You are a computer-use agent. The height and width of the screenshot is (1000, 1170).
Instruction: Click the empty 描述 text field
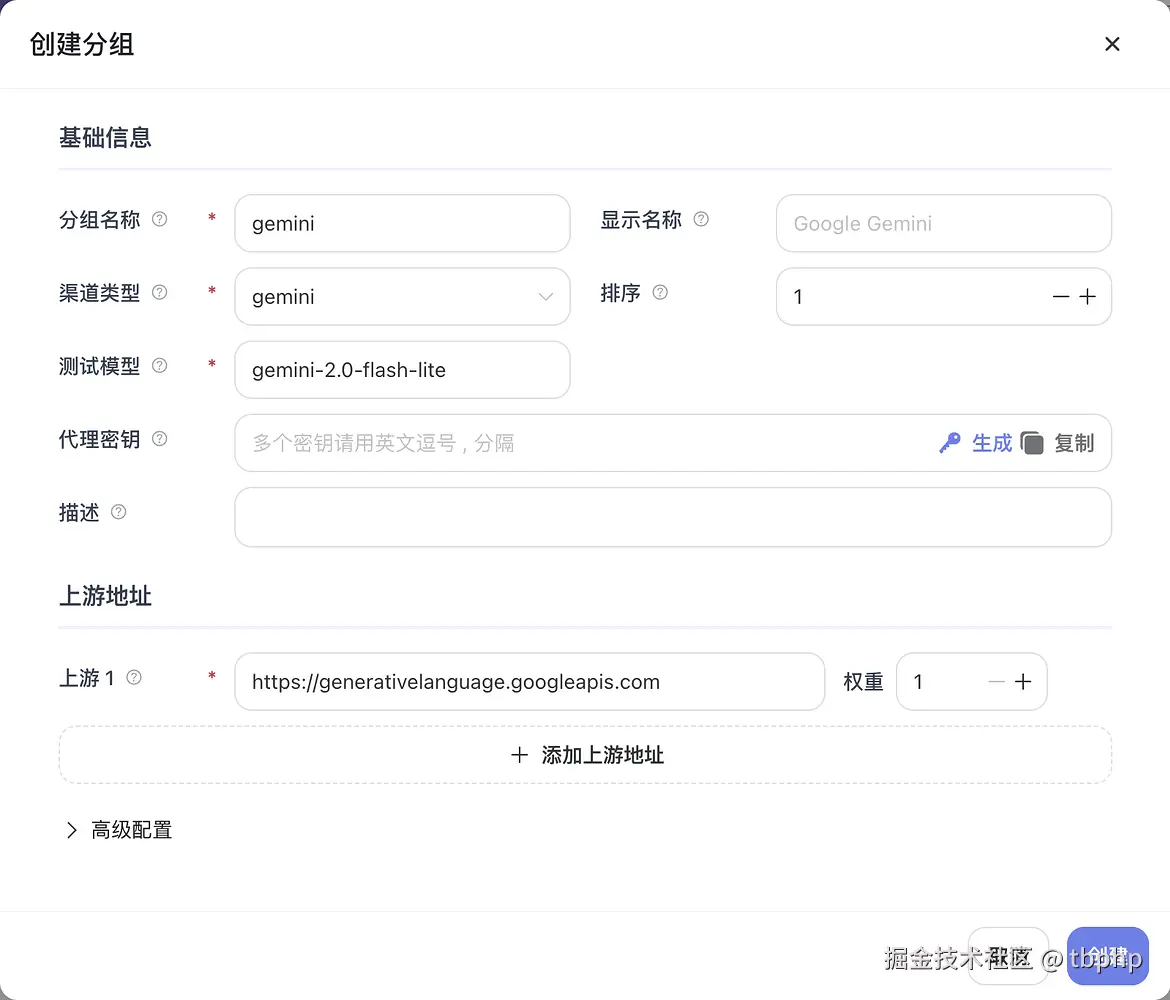[x=672, y=517]
